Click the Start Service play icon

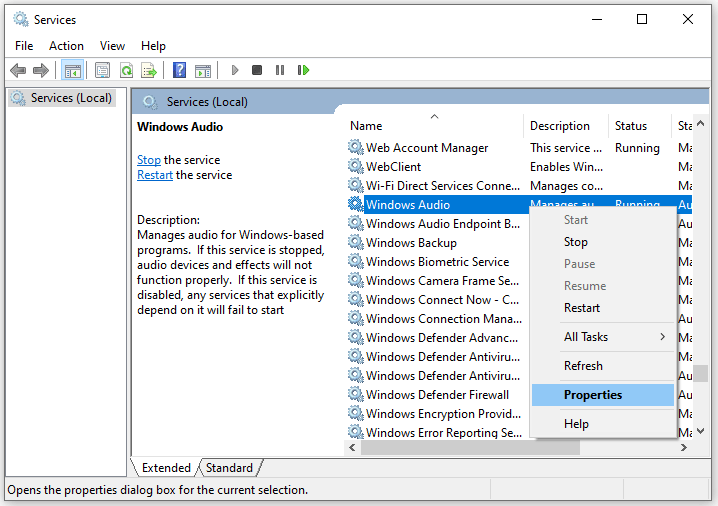click(235, 70)
